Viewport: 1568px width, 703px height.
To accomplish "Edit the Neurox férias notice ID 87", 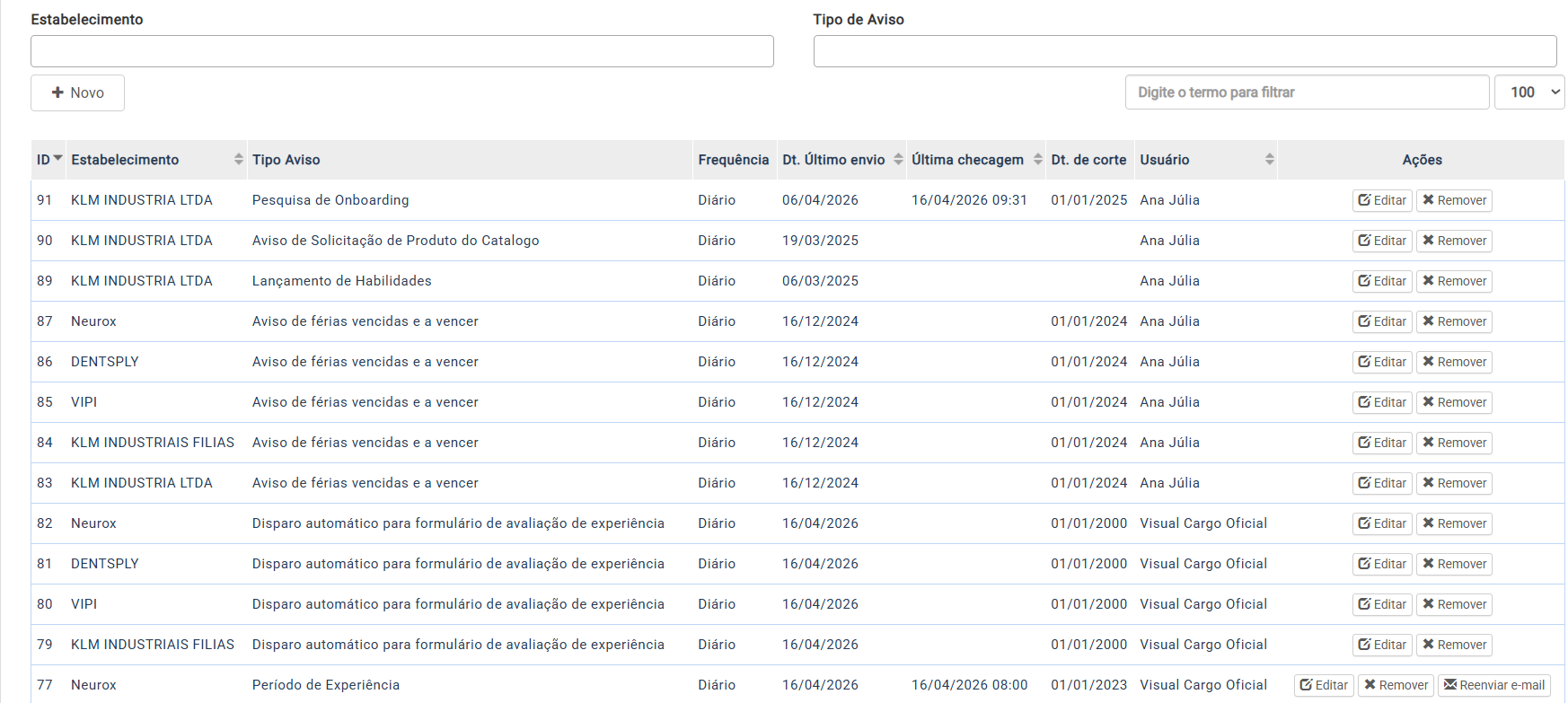I will tap(1381, 321).
